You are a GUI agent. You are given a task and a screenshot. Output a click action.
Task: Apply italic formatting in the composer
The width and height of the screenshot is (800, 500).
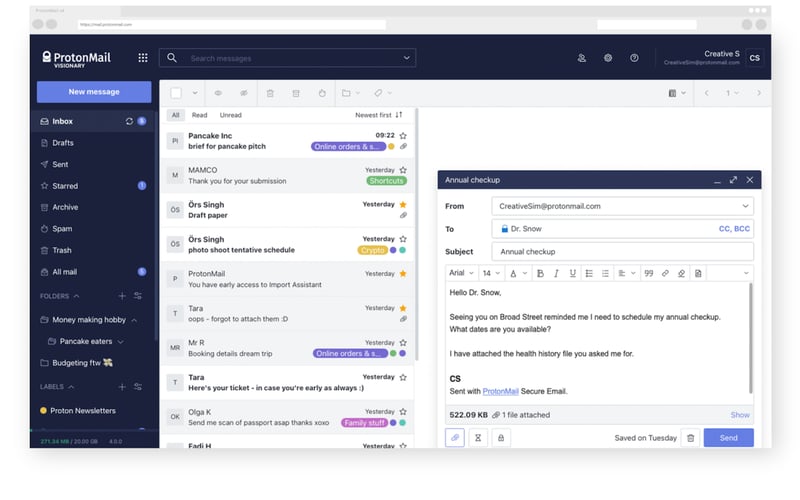pos(557,273)
